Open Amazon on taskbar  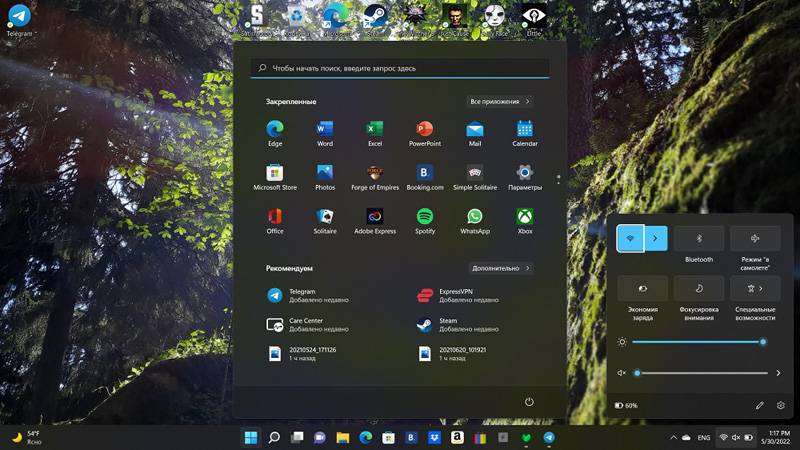pos(457,437)
